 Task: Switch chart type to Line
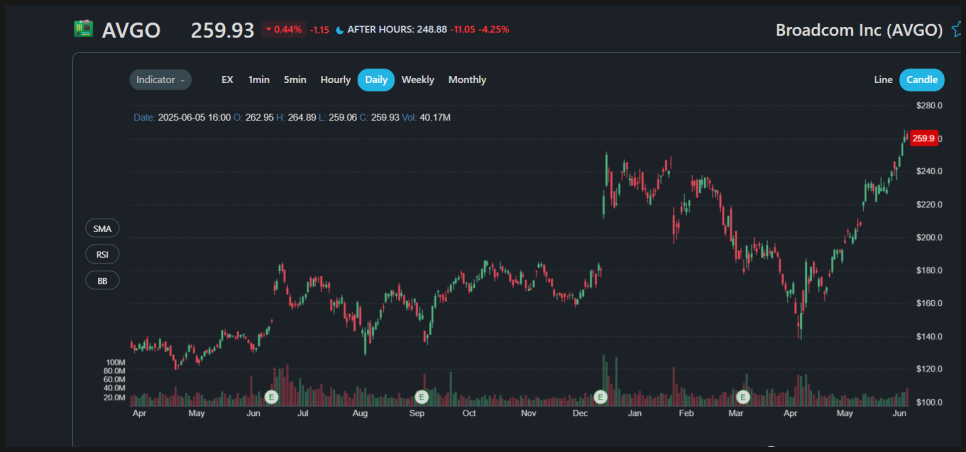[x=883, y=80]
